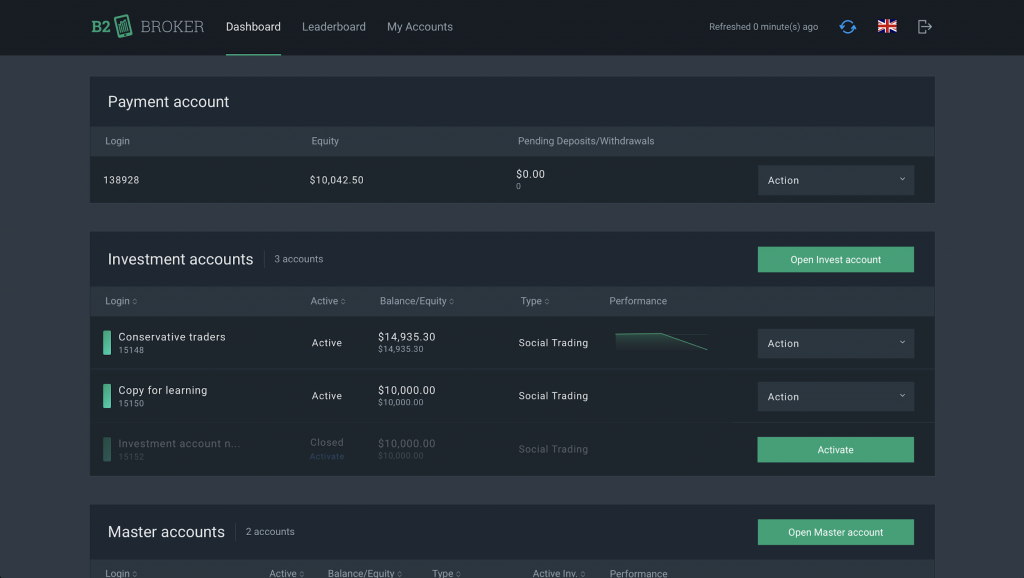Image resolution: width=1024 pixels, height=578 pixels.
Task: Click the Refreshed 0 minute(s) ago text
Action: click(763, 27)
